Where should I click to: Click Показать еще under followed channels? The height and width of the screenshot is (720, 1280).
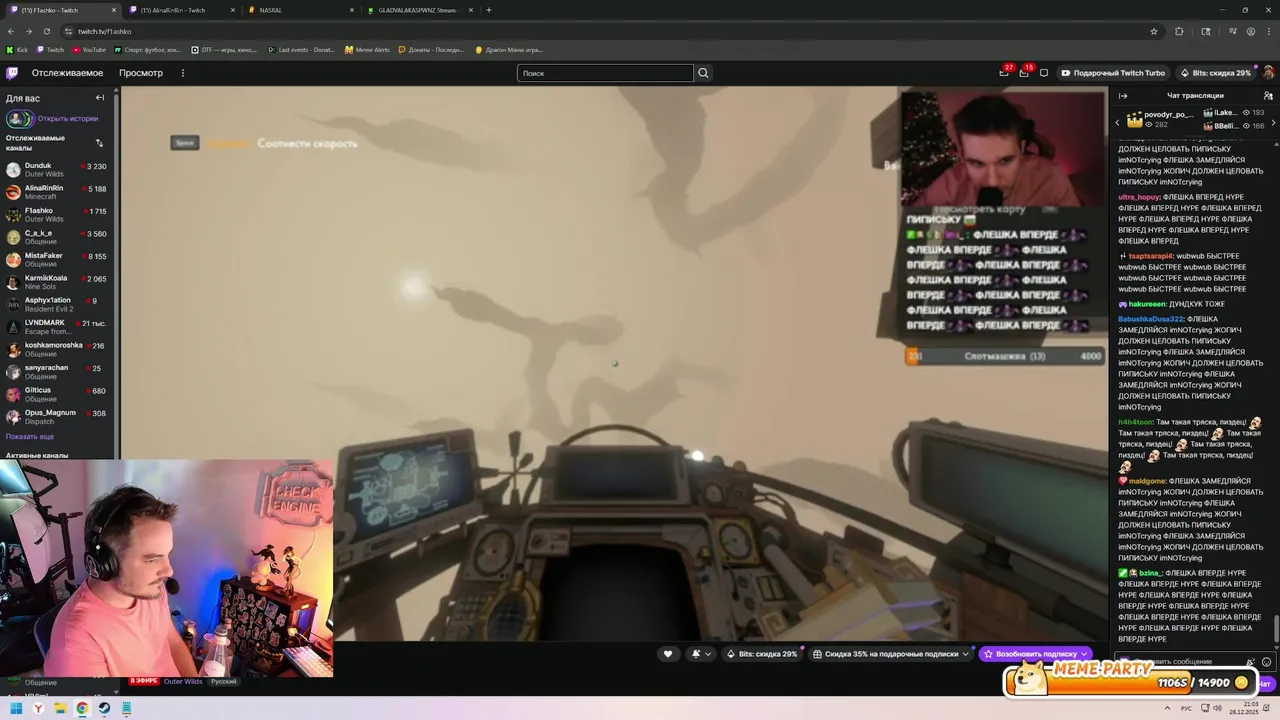pyautogui.click(x=30, y=437)
